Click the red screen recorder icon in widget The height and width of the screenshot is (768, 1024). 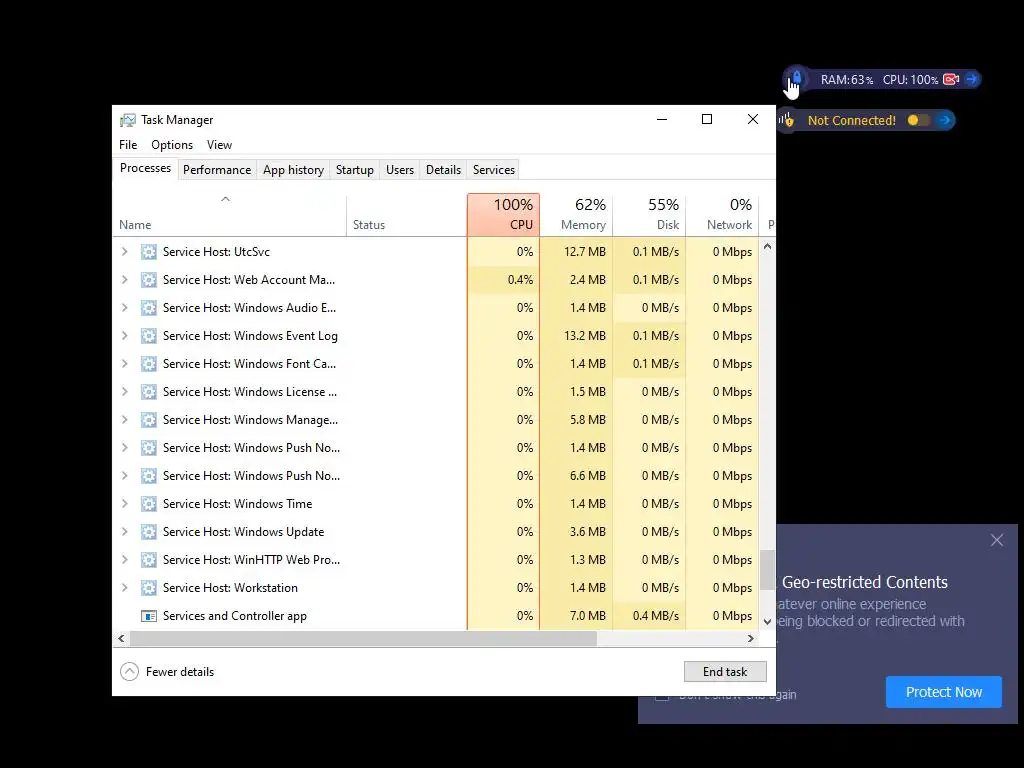point(952,79)
